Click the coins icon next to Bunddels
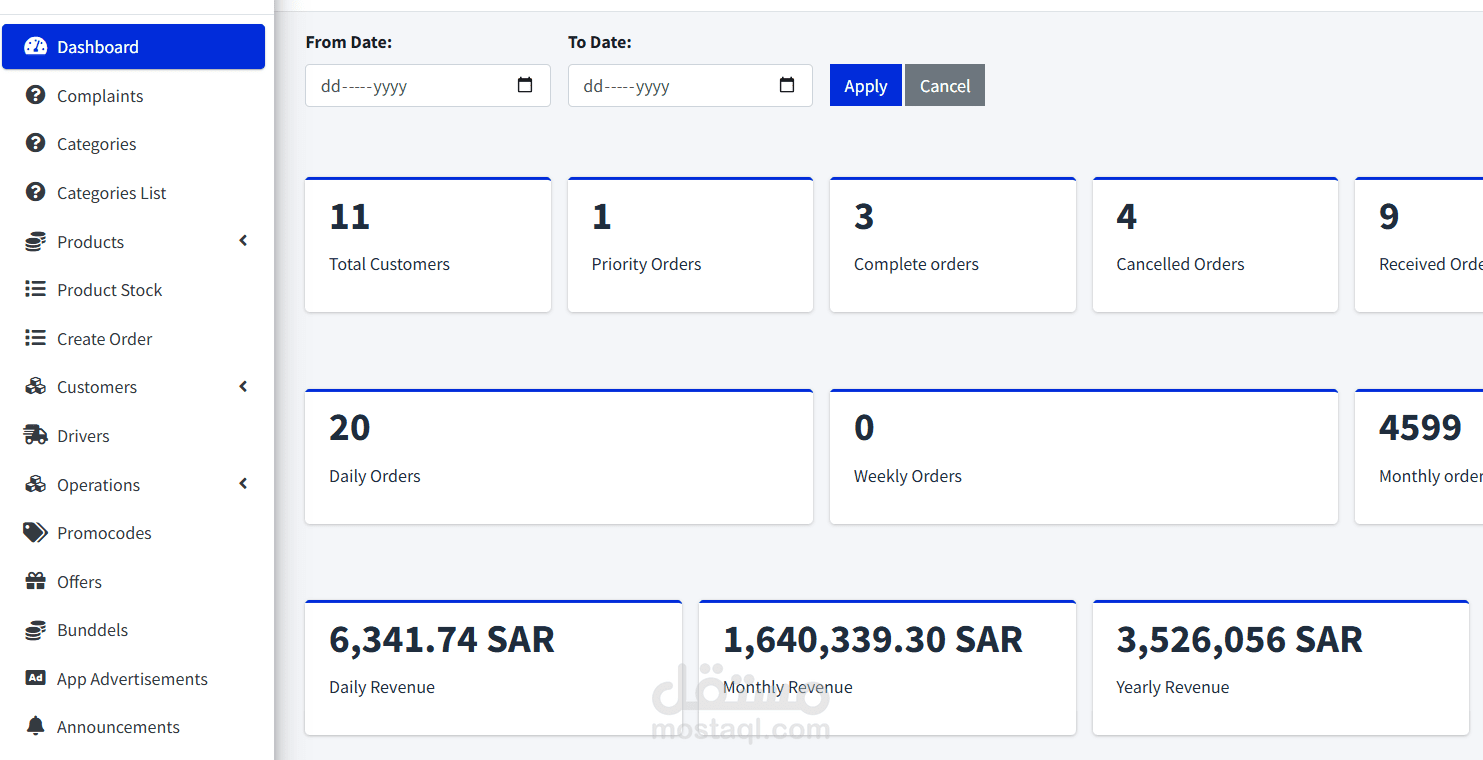1483x760 pixels. point(36,630)
